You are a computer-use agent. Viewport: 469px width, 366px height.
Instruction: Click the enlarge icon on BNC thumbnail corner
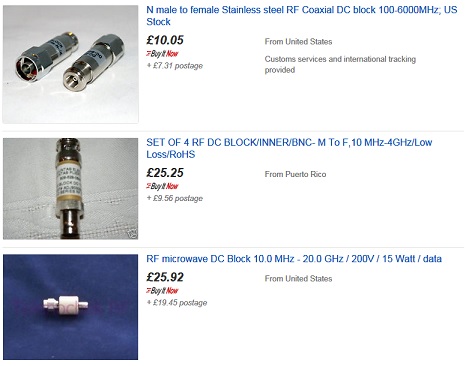click(x=134, y=235)
